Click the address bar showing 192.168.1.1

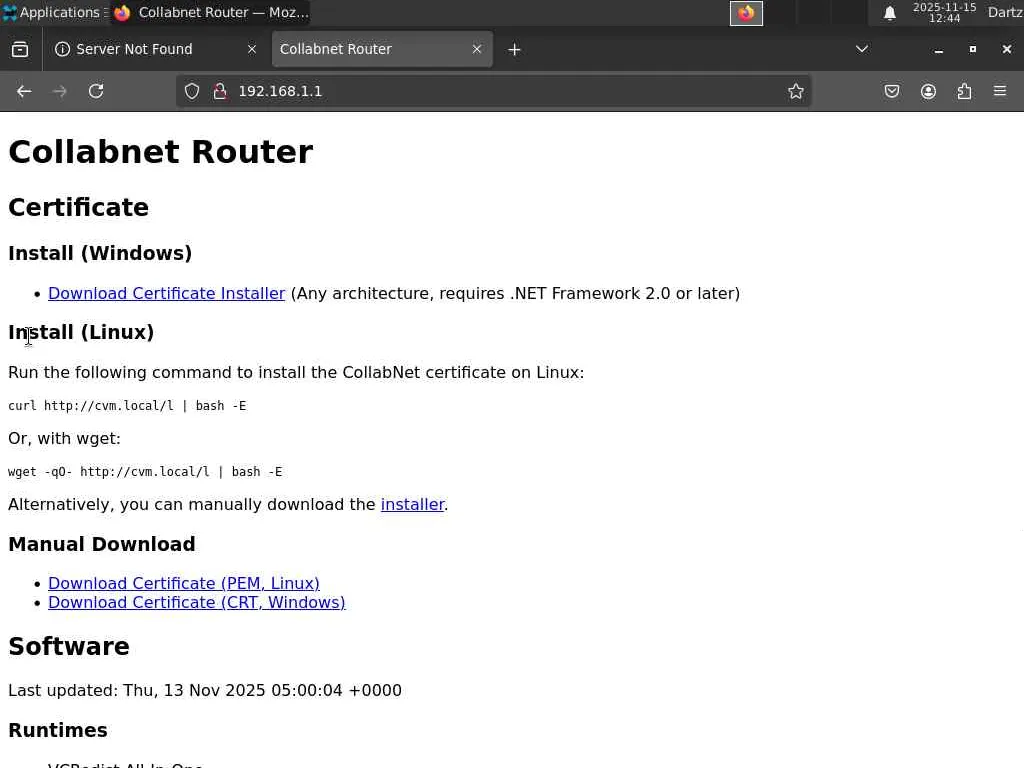click(493, 91)
